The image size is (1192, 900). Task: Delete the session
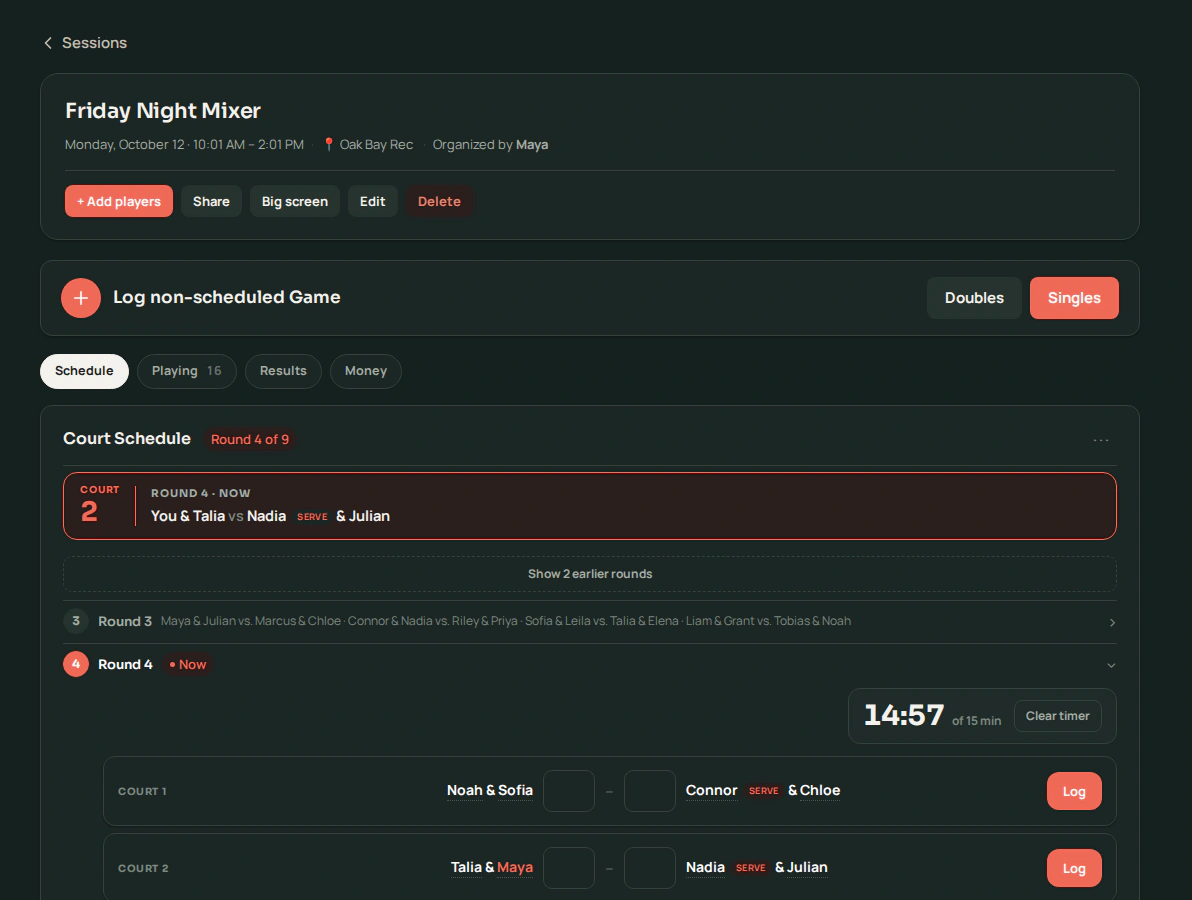(x=439, y=201)
